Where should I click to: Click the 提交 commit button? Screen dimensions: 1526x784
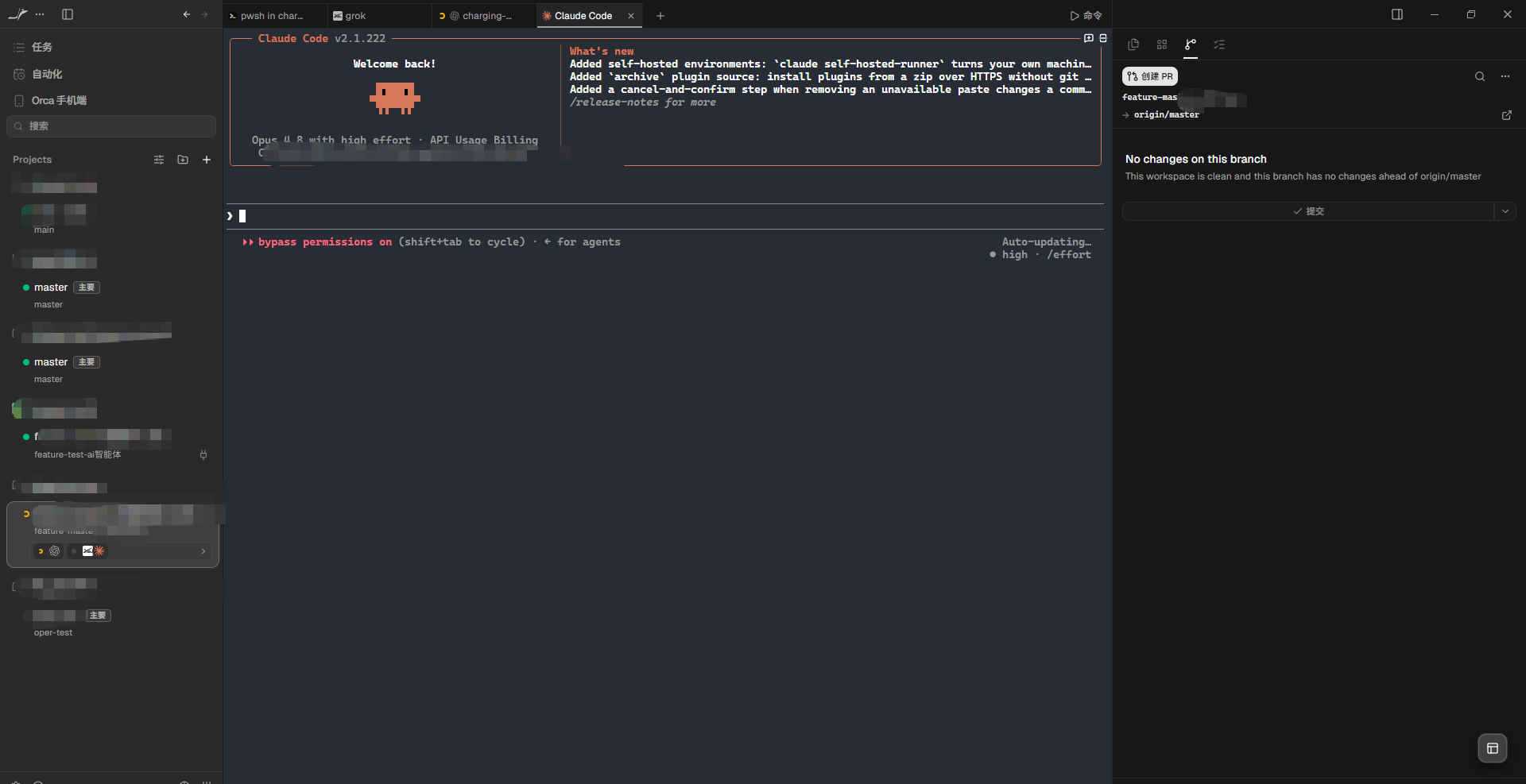click(1308, 211)
